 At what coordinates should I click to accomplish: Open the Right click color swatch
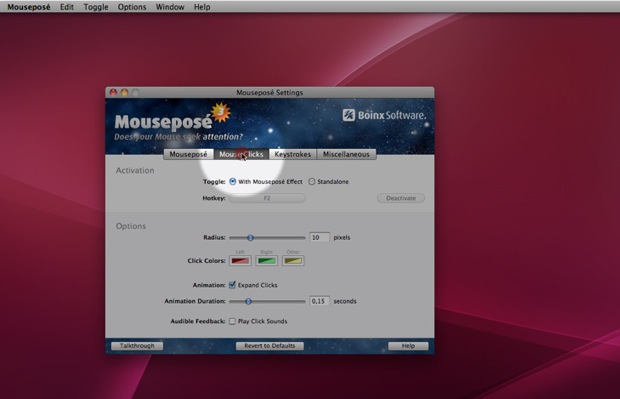tap(267, 261)
